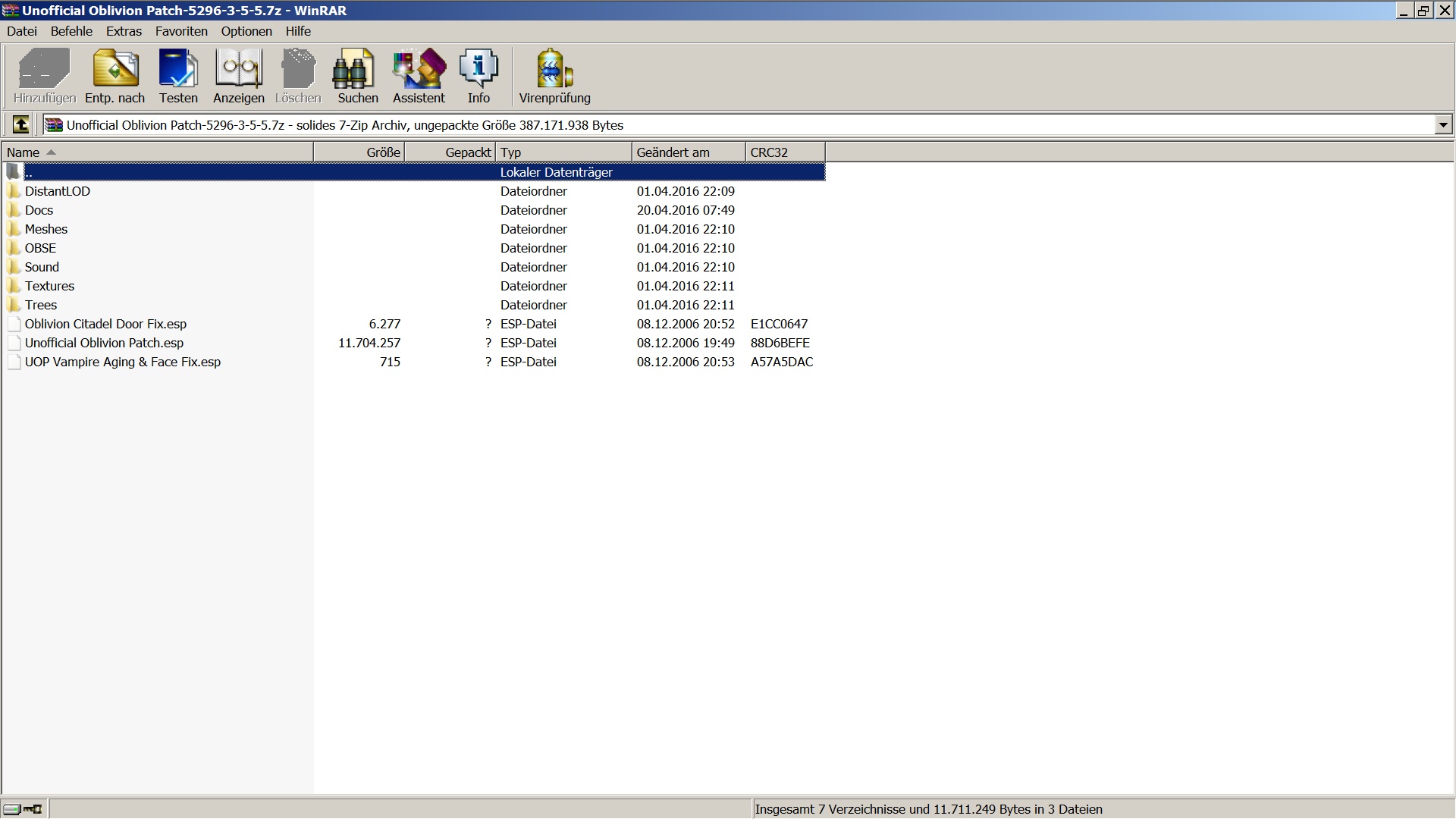Screen dimensions: 1456x819
Task: Launch the Assistent wizard icon
Action: point(419,76)
